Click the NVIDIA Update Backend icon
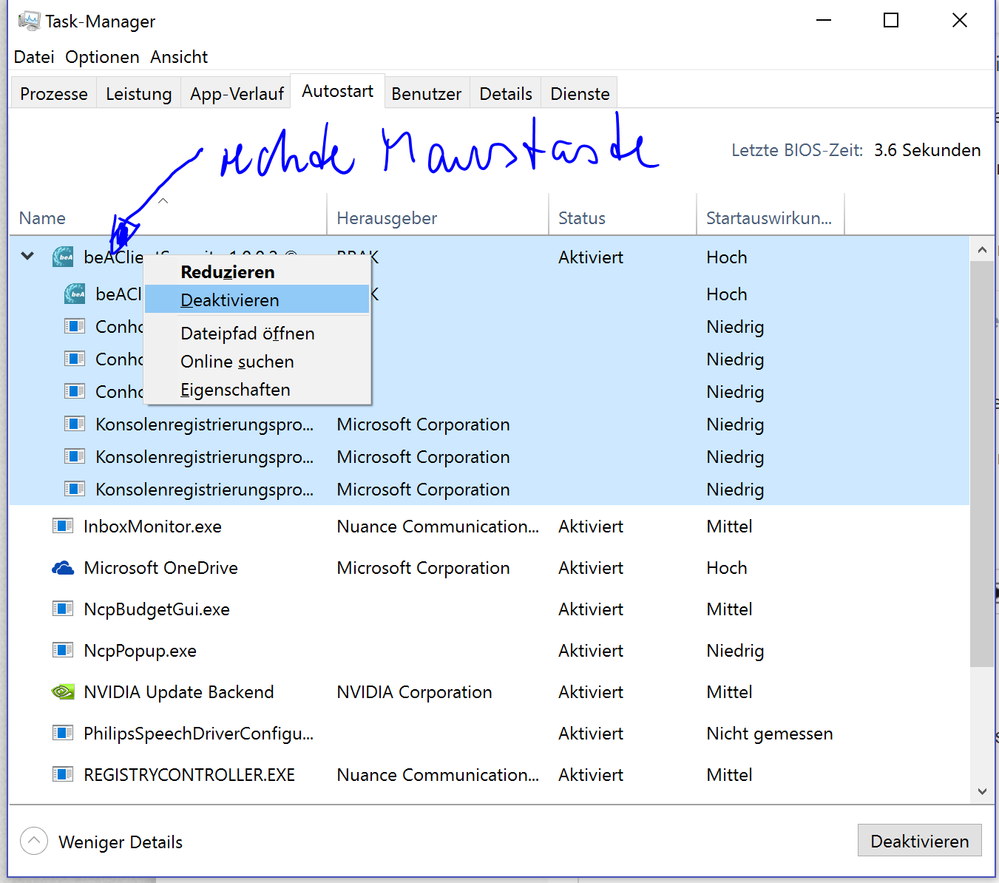999x883 pixels. pyautogui.click(x=63, y=692)
